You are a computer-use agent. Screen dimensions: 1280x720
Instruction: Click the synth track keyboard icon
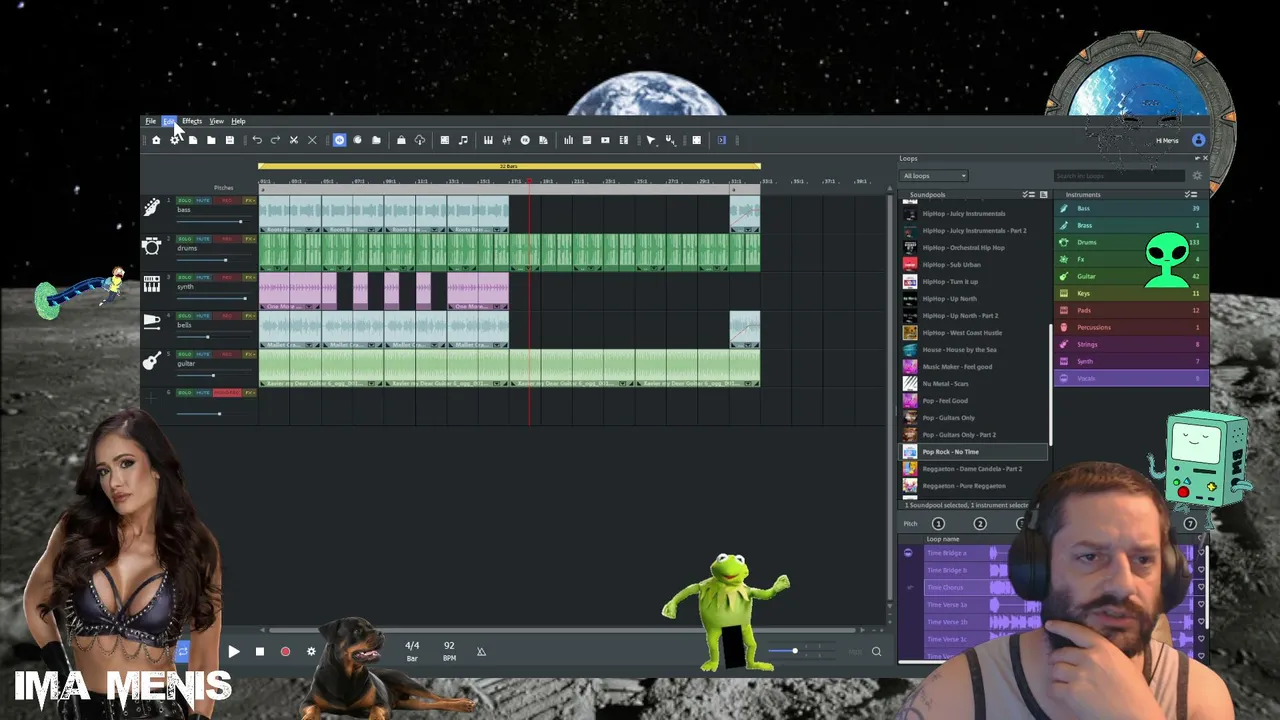(152, 285)
